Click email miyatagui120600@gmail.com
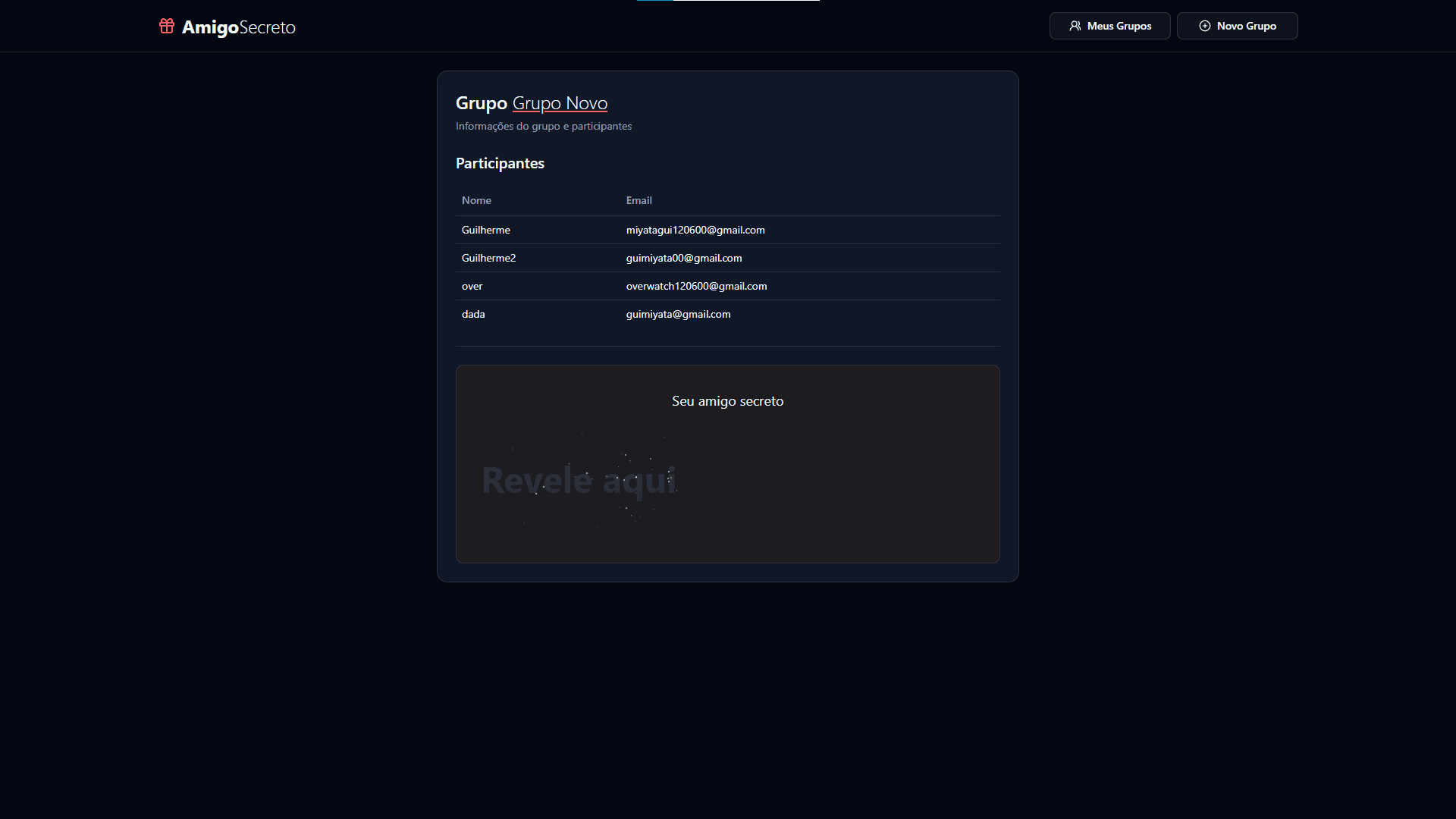This screenshot has height=819, width=1456. click(x=695, y=230)
